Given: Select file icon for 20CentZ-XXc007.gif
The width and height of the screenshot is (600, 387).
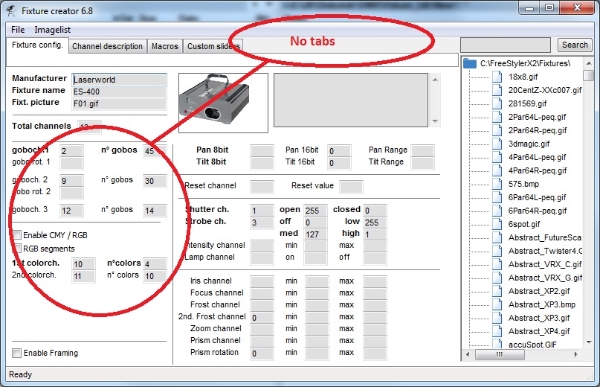Looking at the screenshot, I should 497,90.
